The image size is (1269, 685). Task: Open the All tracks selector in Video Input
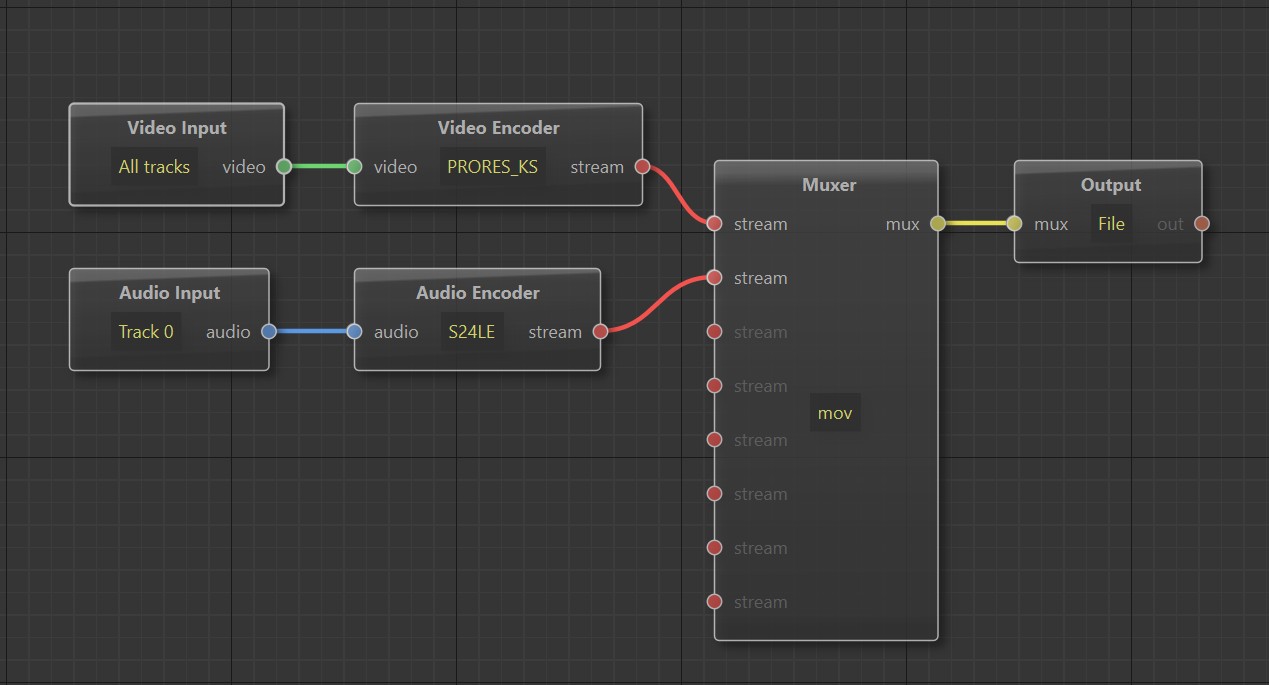[154, 167]
